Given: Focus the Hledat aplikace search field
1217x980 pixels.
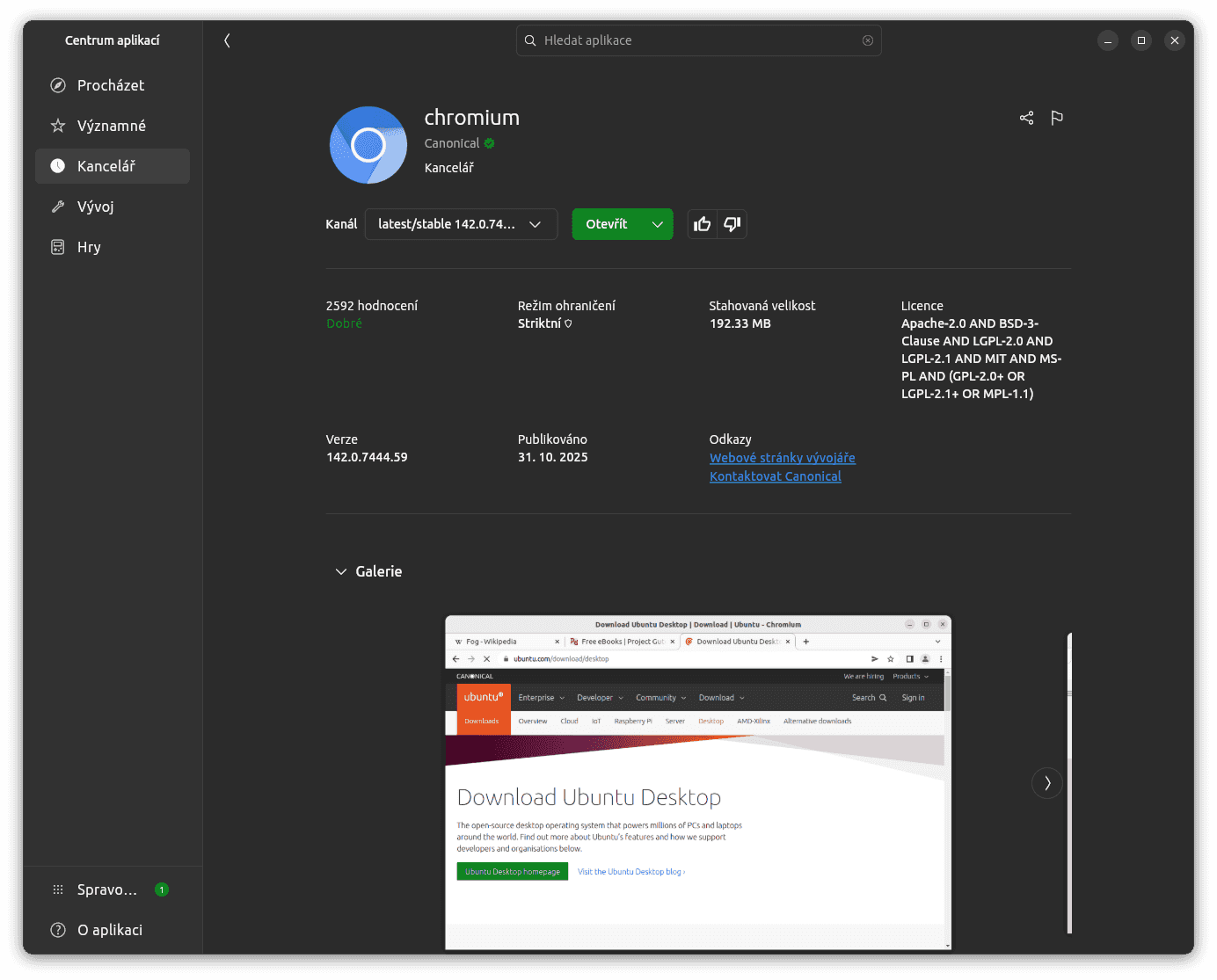Looking at the screenshot, I should pos(699,40).
